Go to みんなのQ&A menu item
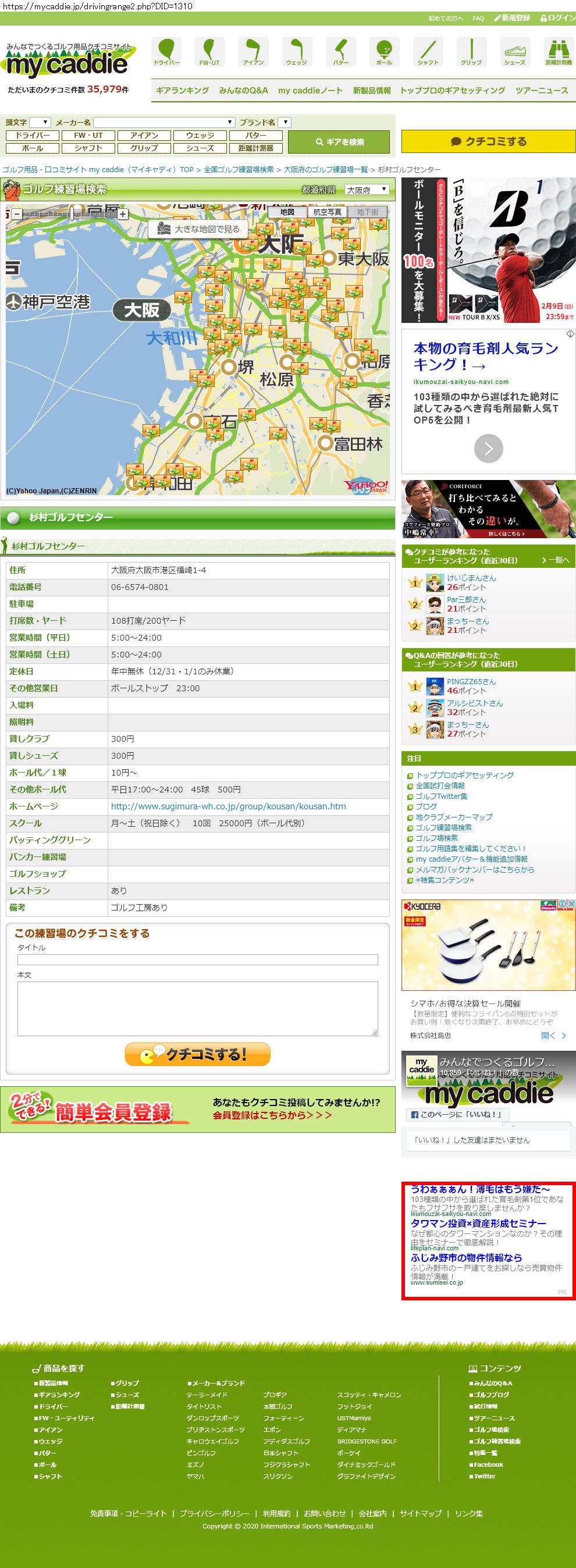 [243, 90]
